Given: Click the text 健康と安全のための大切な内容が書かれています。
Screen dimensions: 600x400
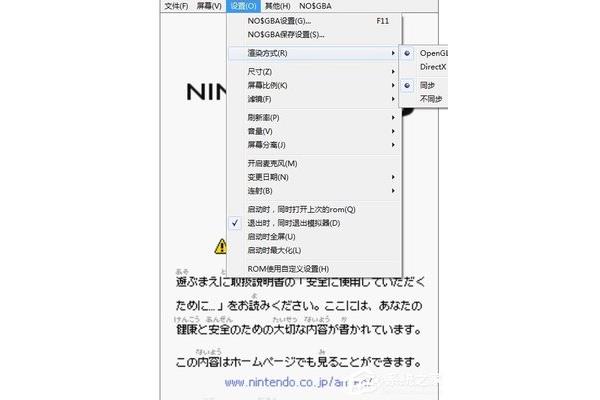Looking at the screenshot, I should tap(299, 330).
